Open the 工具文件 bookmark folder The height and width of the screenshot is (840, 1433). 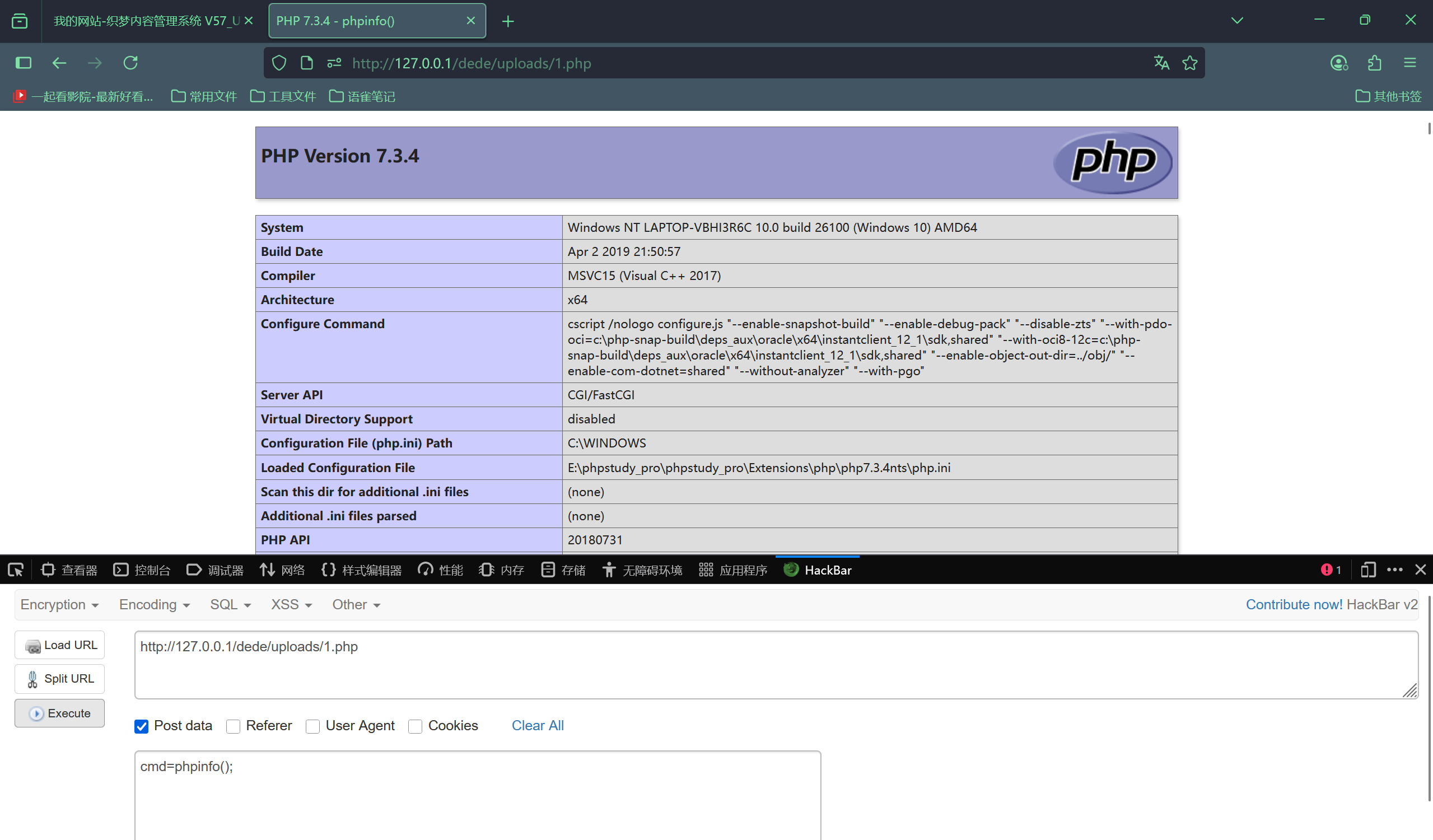283,96
